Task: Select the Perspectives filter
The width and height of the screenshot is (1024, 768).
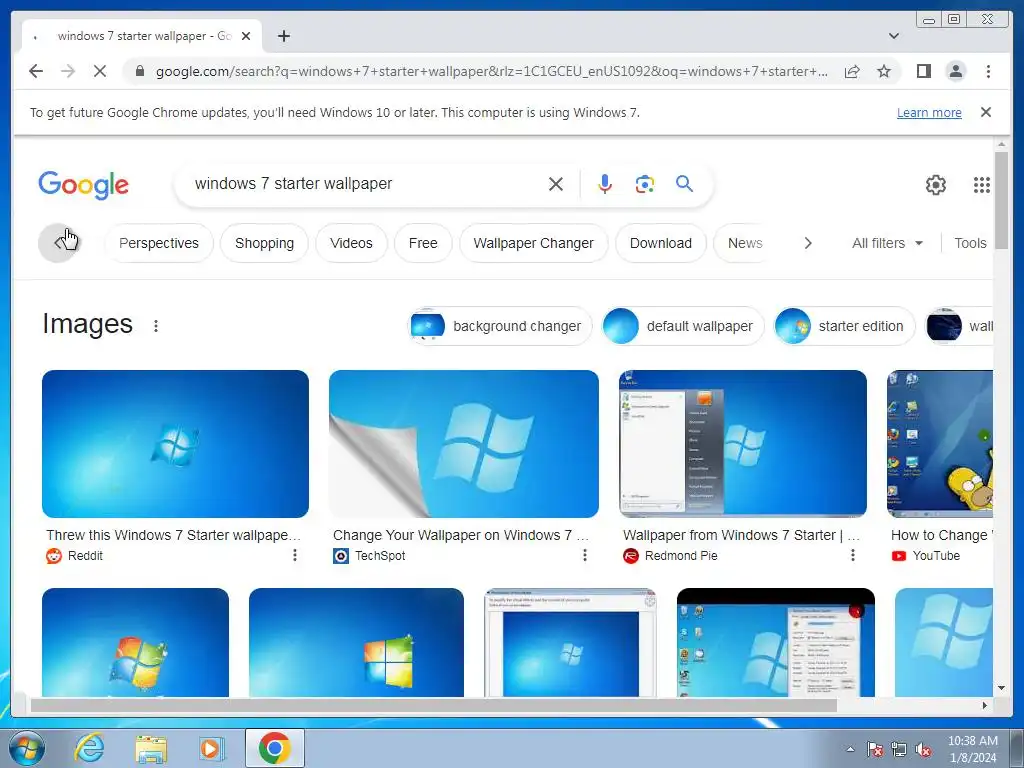Action: pos(159,243)
